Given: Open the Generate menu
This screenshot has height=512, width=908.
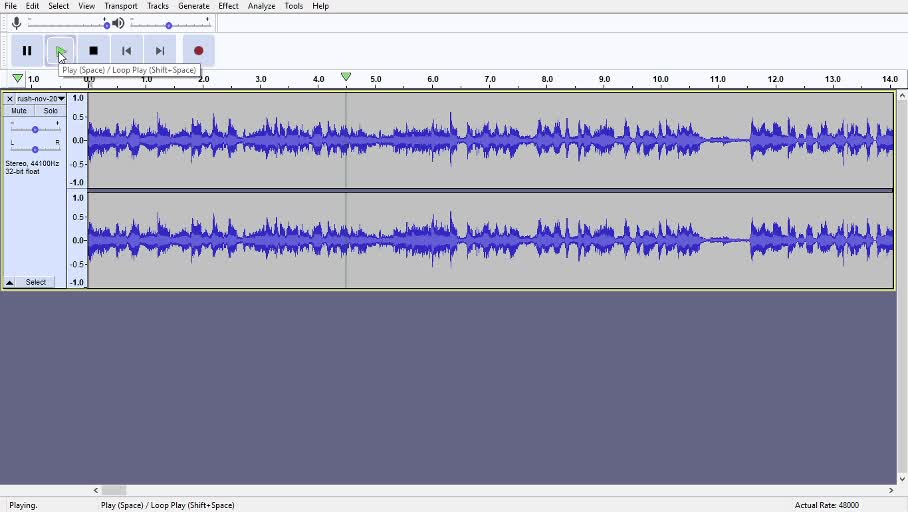Looking at the screenshot, I should click(x=193, y=6).
